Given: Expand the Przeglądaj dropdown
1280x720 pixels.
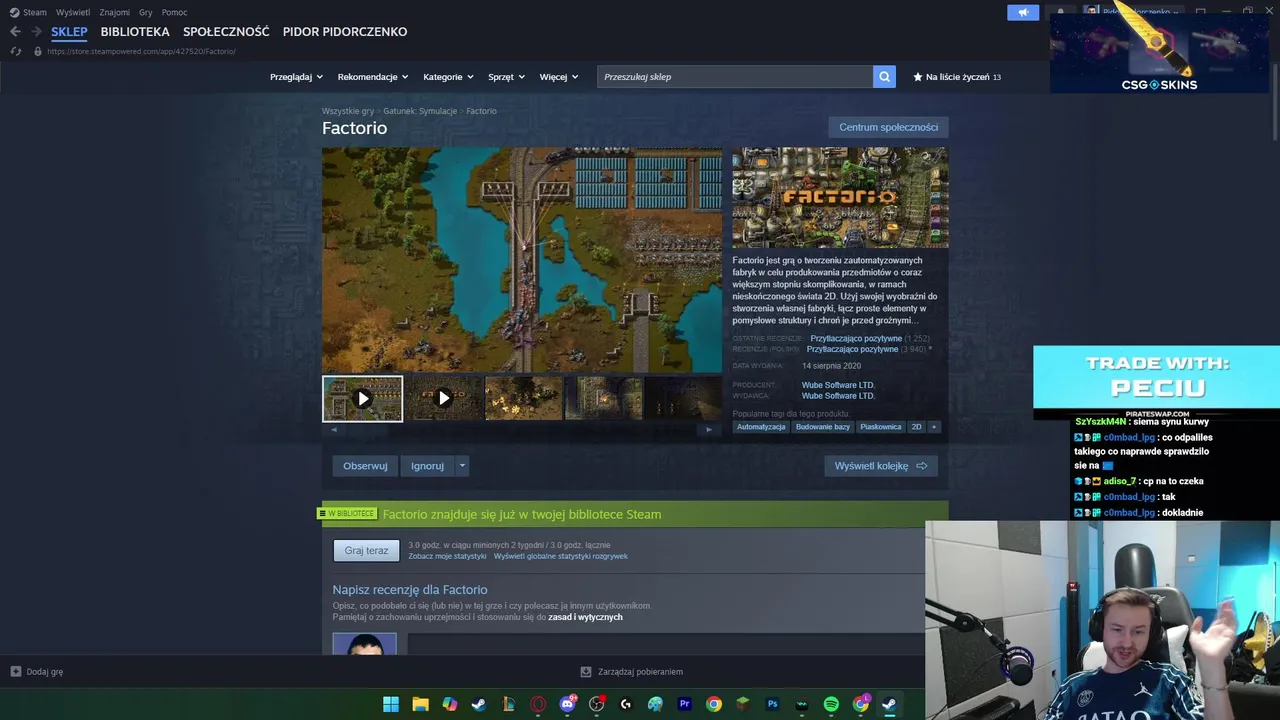Looking at the screenshot, I should 297,77.
